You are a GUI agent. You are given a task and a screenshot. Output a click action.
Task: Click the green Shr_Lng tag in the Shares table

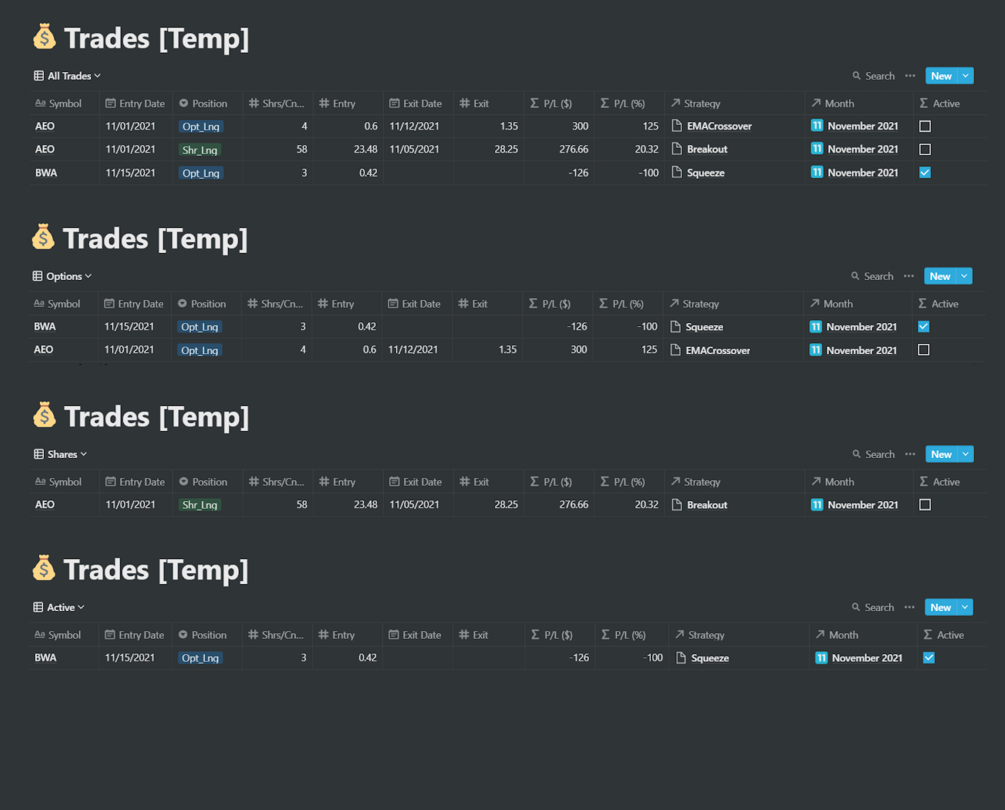[x=200, y=505]
